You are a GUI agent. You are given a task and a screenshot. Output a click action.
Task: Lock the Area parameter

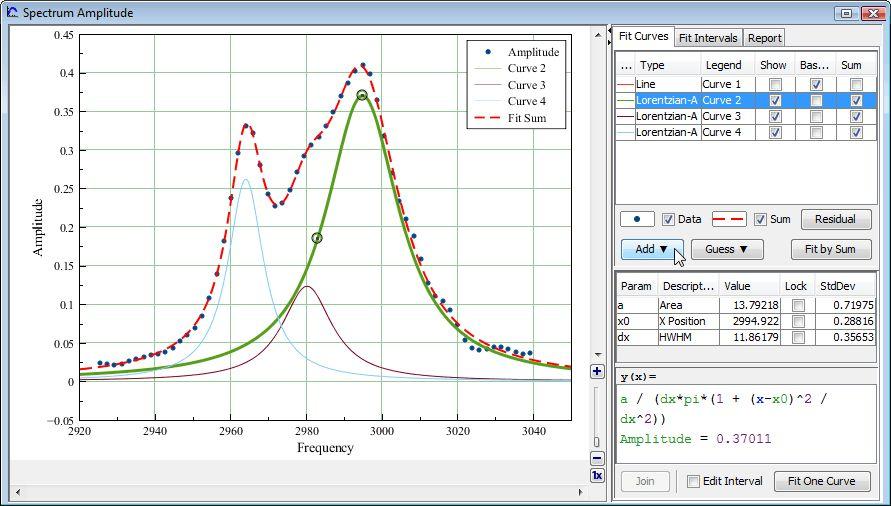click(798, 305)
